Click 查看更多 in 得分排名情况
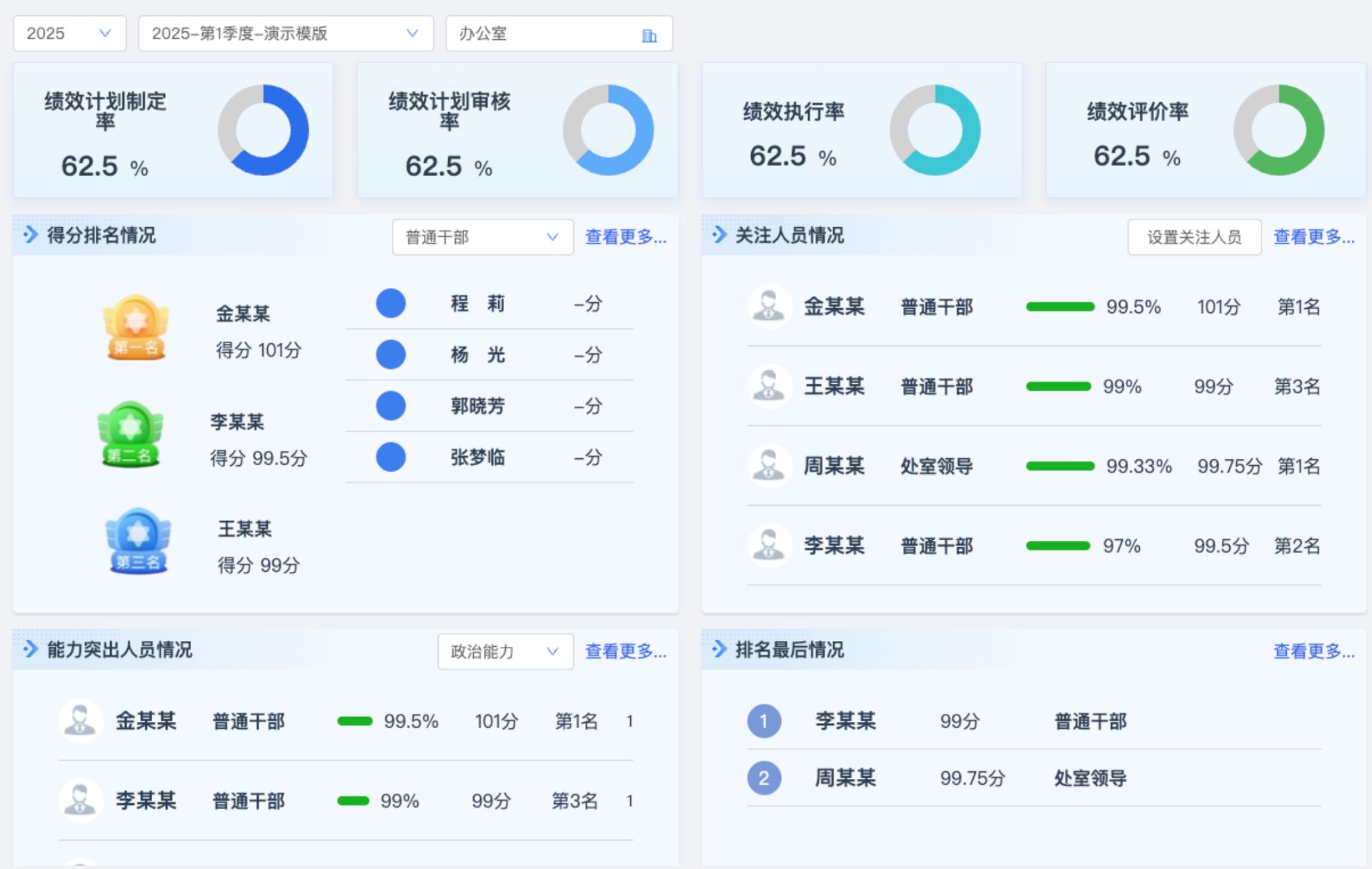The width and height of the screenshot is (1372, 869). coord(626,237)
